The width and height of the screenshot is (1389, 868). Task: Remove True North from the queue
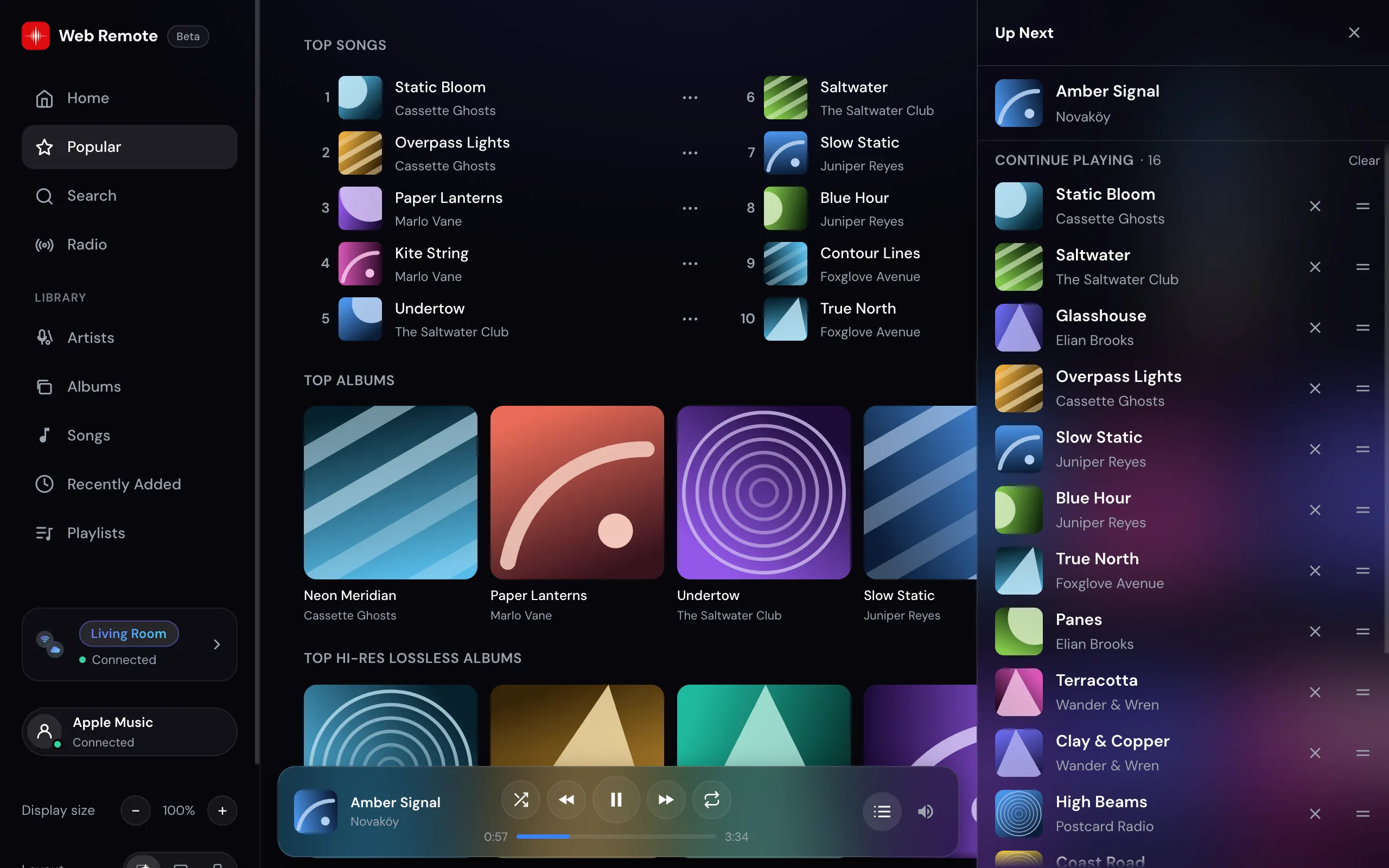tap(1315, 571)
